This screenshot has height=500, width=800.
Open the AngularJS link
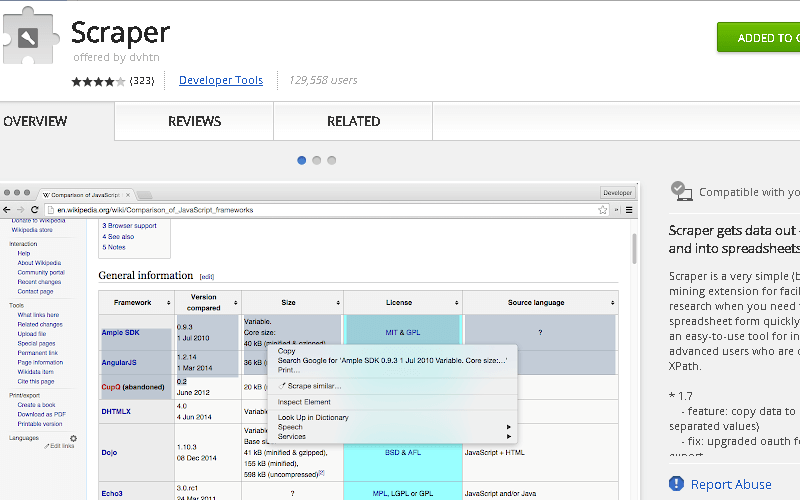click(119, 363)
